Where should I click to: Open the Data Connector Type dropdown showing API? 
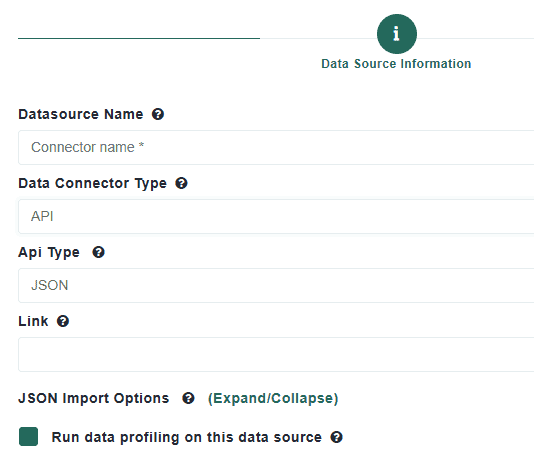(x=276, y=216)
